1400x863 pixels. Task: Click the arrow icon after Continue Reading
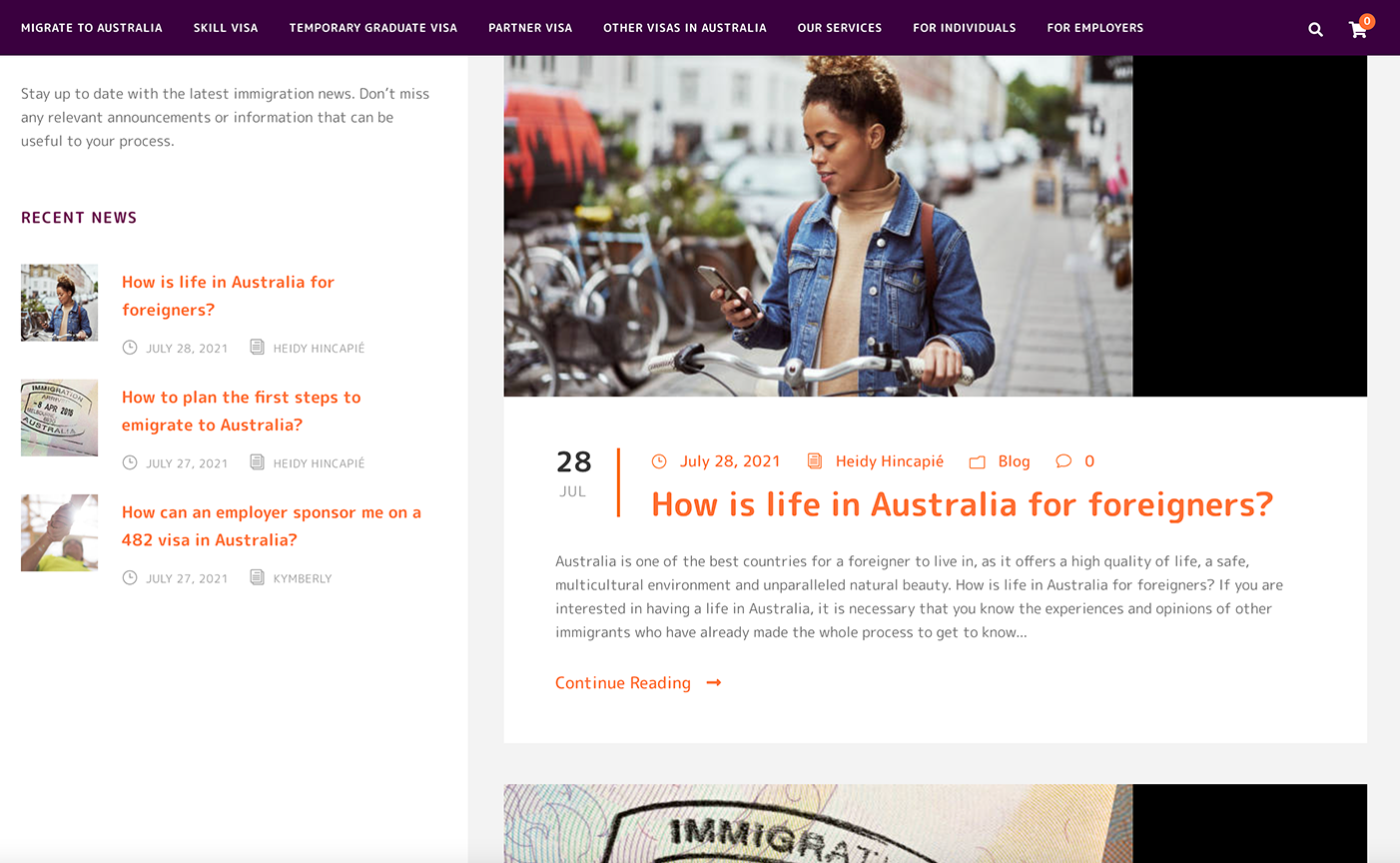click(x=714, y=683)
